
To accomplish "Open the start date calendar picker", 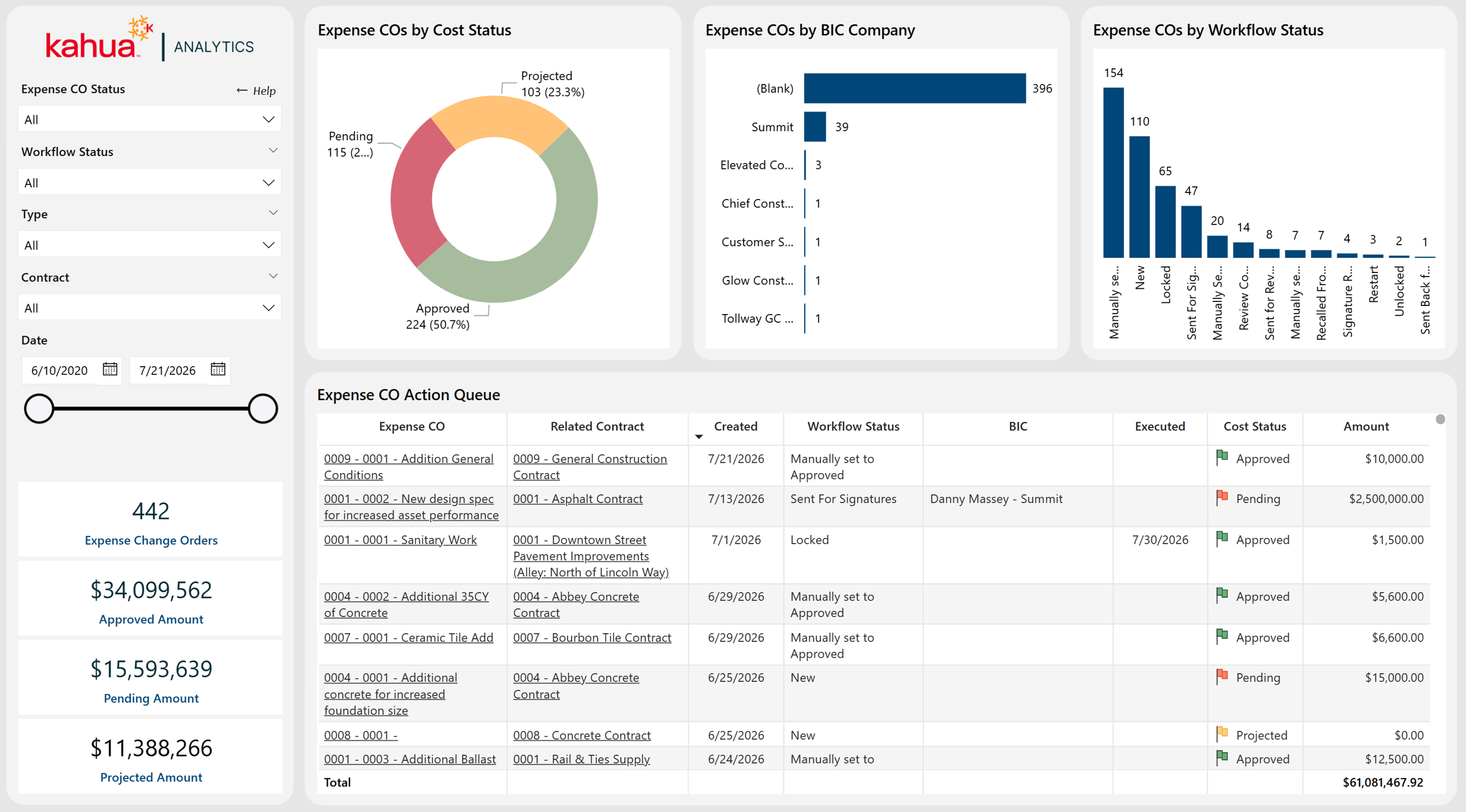I will [110, 370].
